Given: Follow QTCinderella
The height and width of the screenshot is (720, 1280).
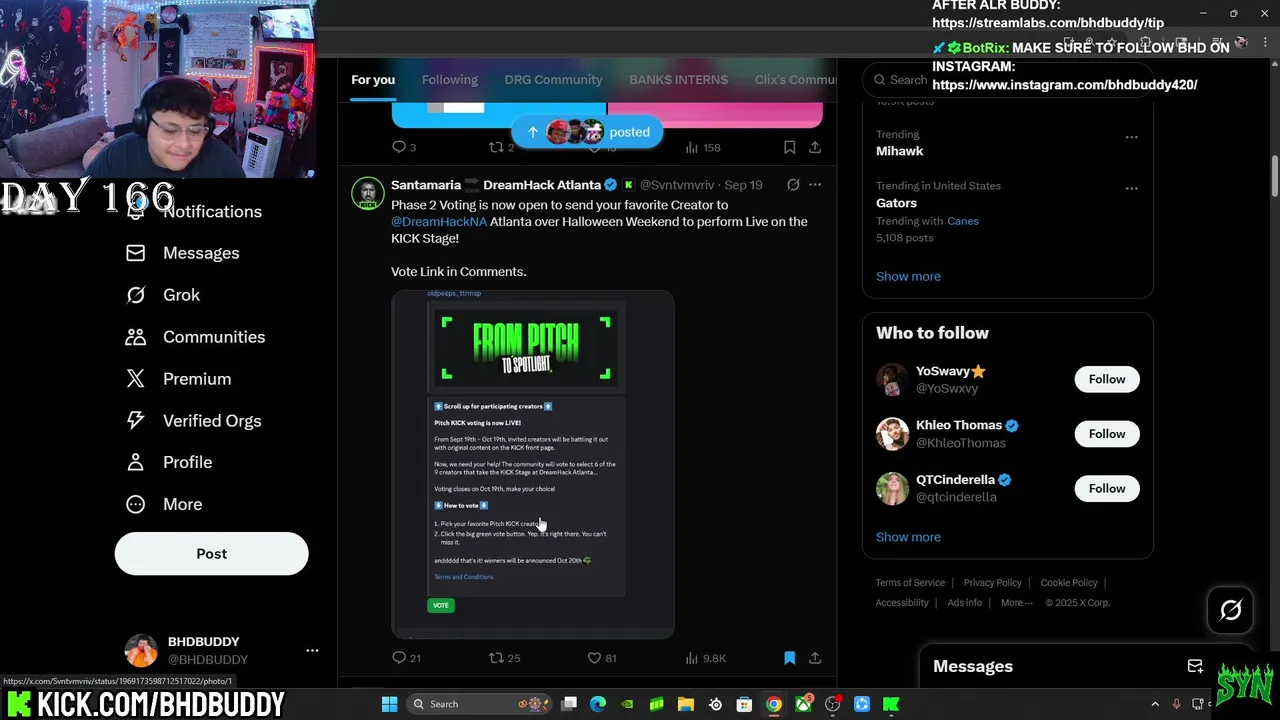Looking at the screenshot, I should click(1107, 488).
